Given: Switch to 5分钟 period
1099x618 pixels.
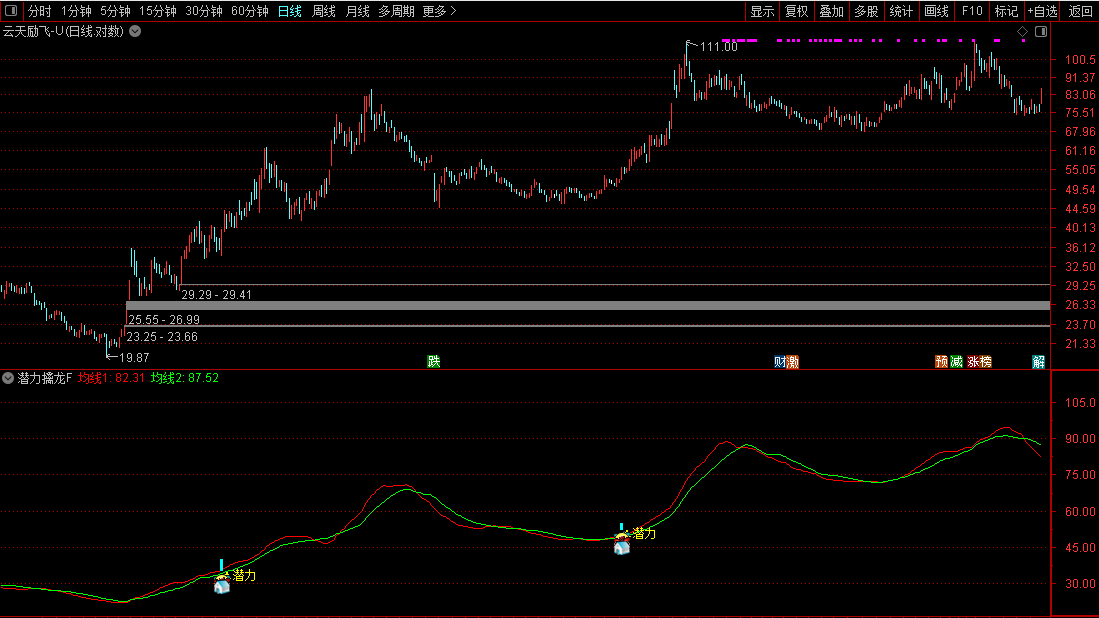Looking at the screenshot, I should [115, 11].
